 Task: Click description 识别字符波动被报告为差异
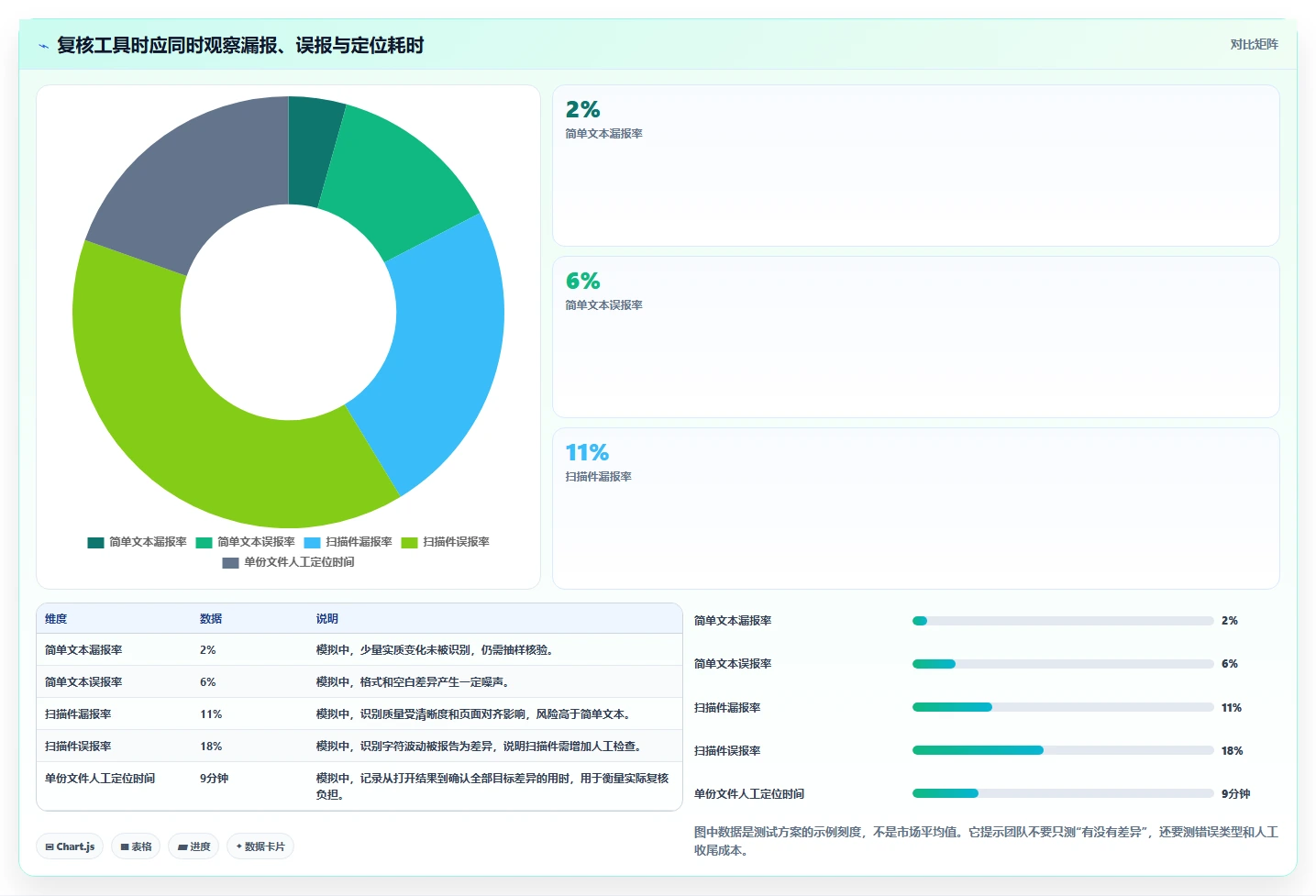480,747
